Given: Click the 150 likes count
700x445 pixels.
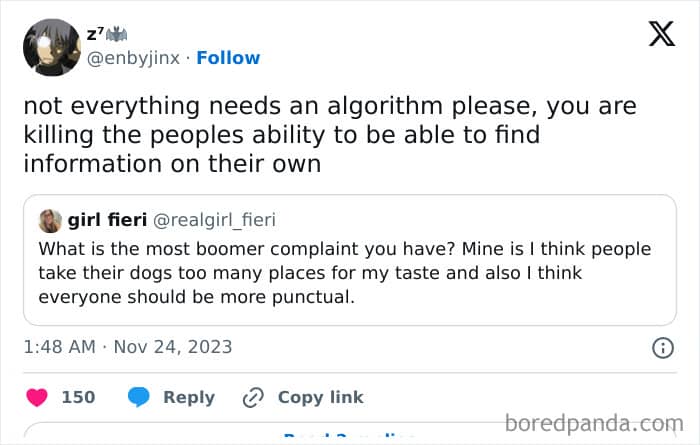Looking at the screenshot, I should [78, 397].
